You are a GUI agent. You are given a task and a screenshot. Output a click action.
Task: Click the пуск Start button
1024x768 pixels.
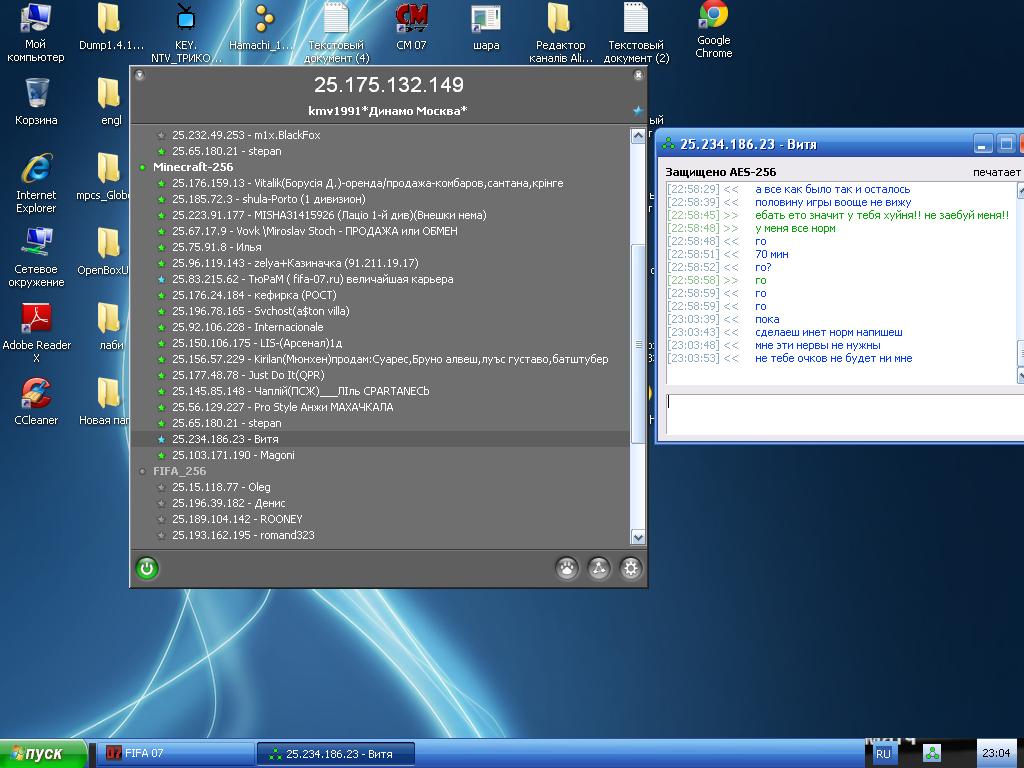coord(42,754)
